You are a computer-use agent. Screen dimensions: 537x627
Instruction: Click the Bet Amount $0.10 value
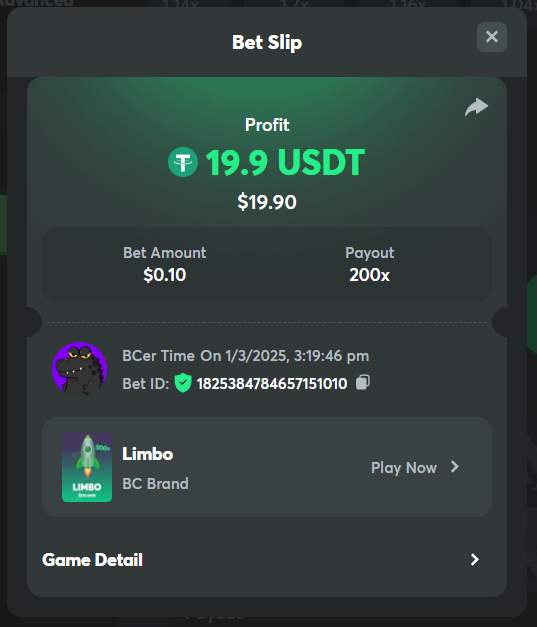coord(165,275)
